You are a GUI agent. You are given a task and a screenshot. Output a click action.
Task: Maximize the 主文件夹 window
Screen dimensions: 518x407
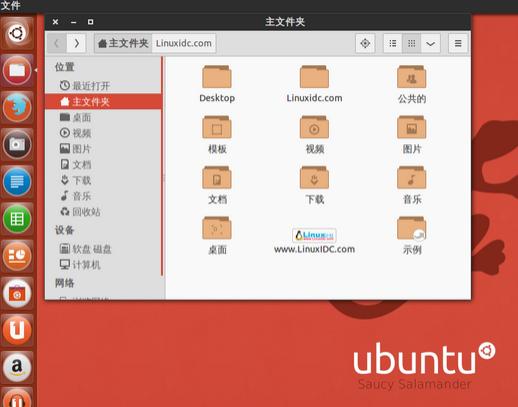pyautogui.click(x=90, y=22)
